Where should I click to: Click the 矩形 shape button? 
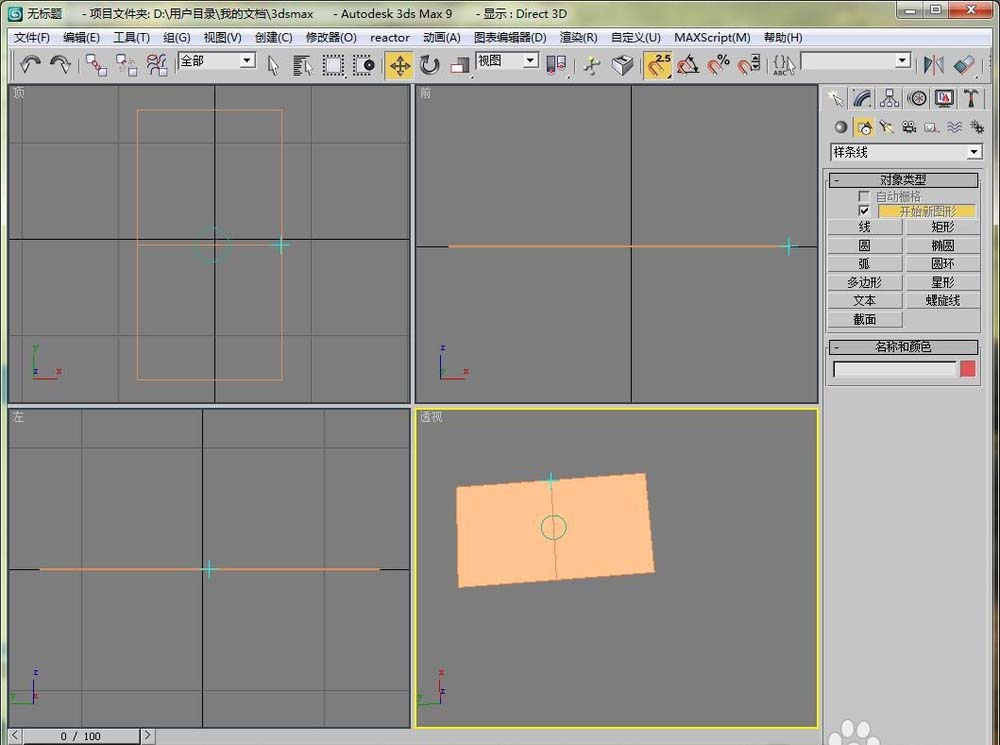(x=943, y=227)
